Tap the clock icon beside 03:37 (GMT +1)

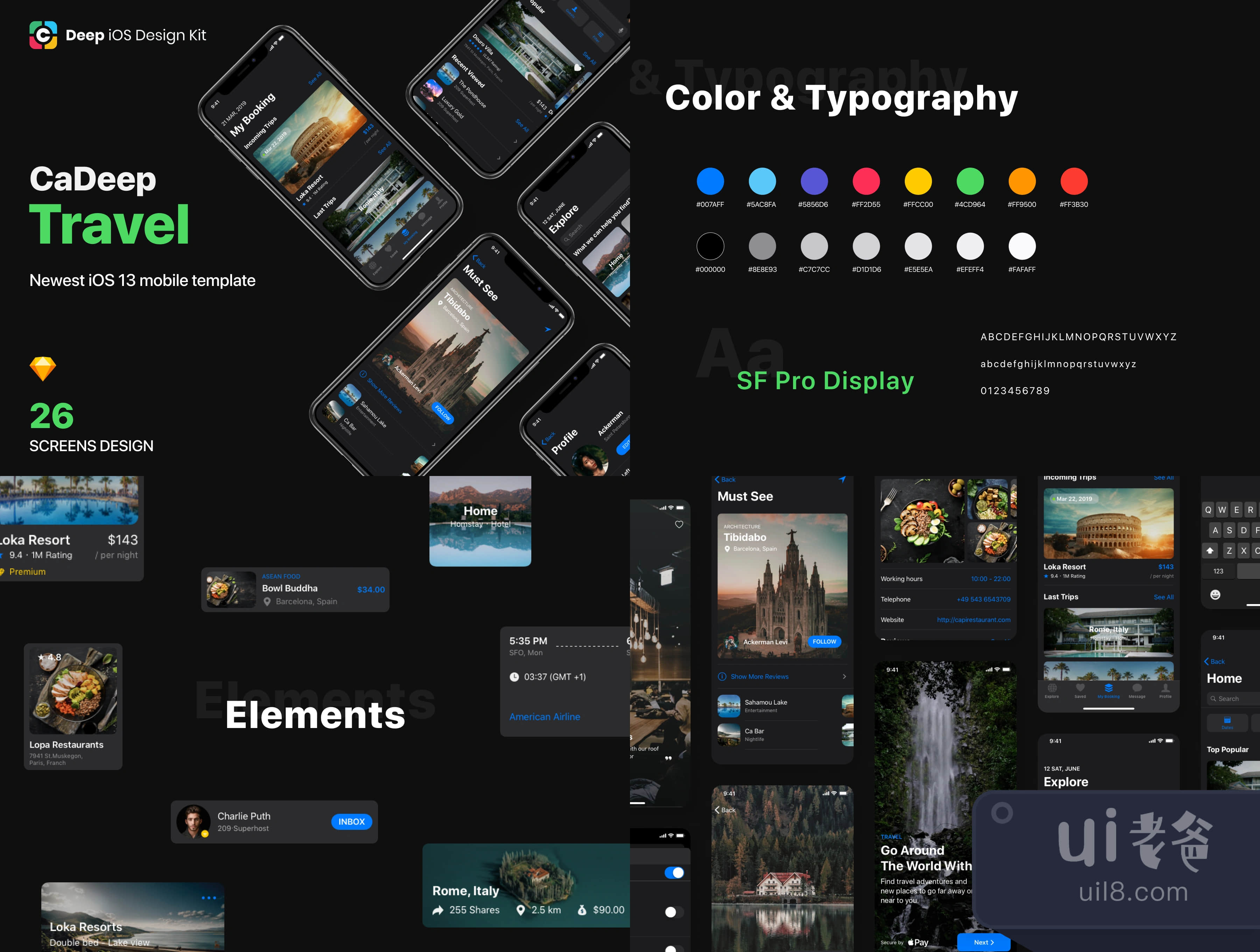pyautogui.click(x=514, y=677)
